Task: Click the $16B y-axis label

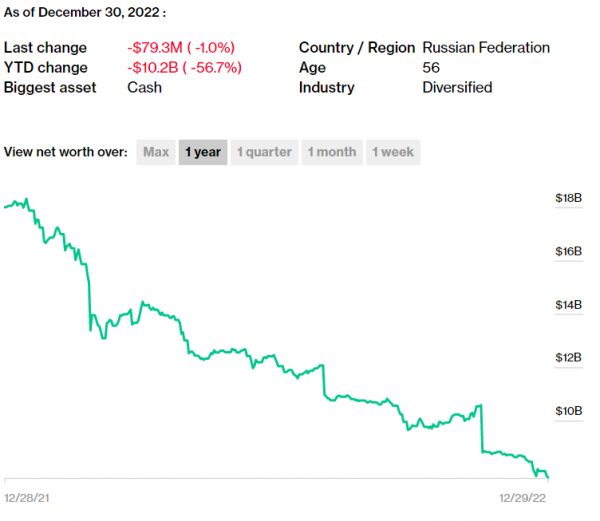Action: click(568, 251)
